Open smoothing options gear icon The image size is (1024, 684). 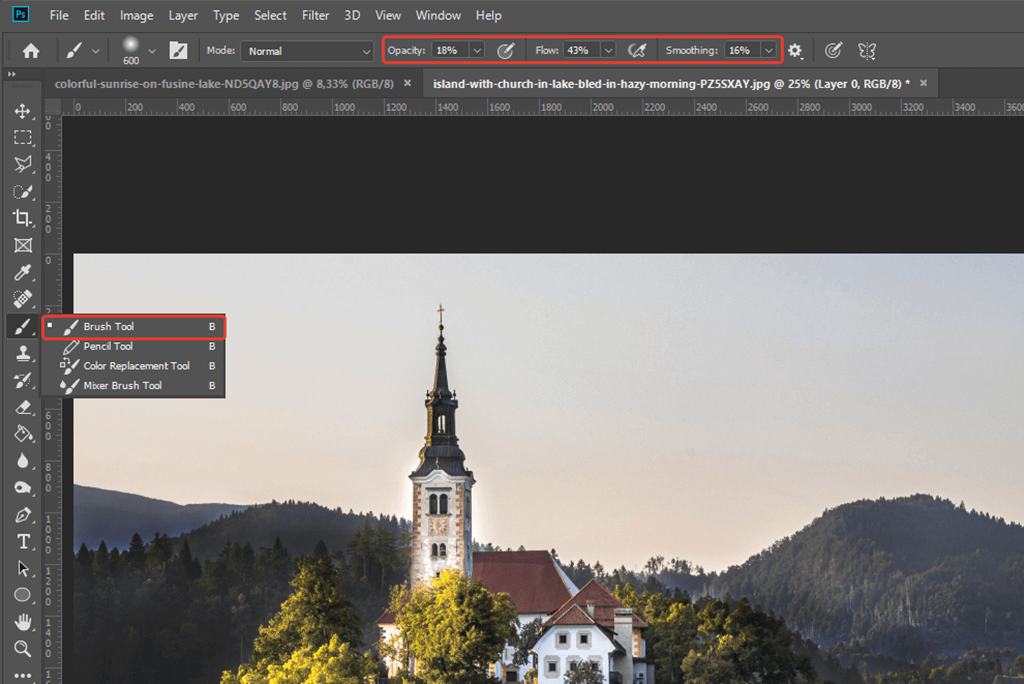click(795, 50)
